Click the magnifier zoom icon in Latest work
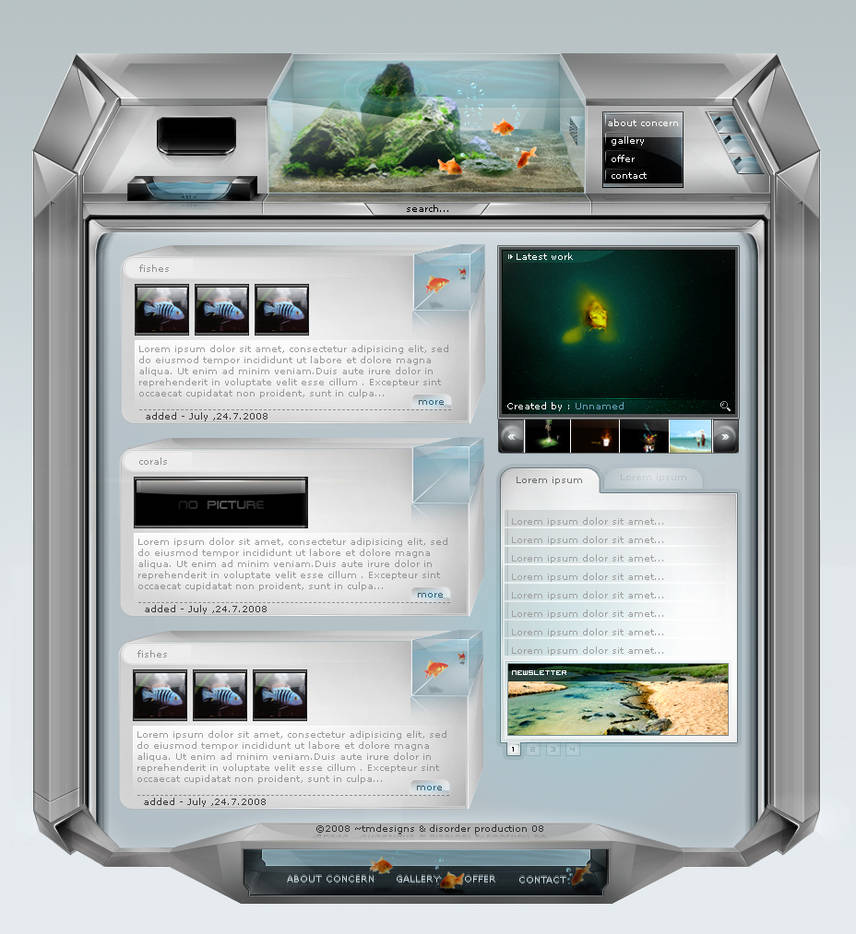 [x=724, y=406]
